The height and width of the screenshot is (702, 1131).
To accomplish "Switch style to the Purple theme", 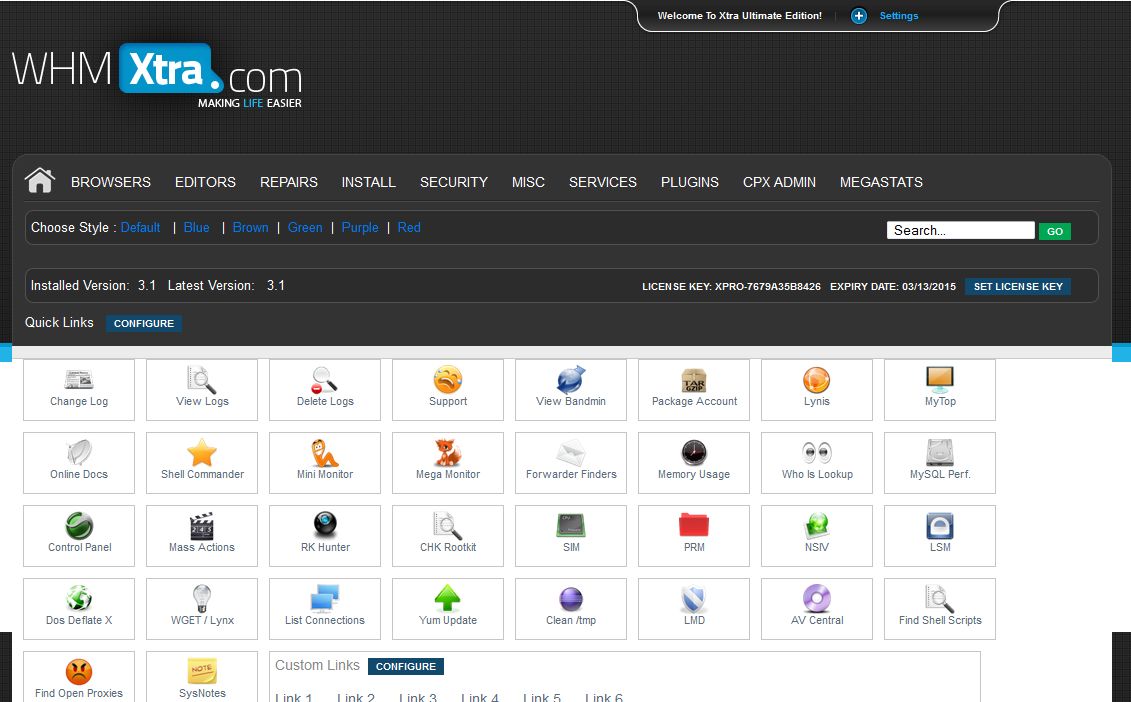I will click(360, 228).
